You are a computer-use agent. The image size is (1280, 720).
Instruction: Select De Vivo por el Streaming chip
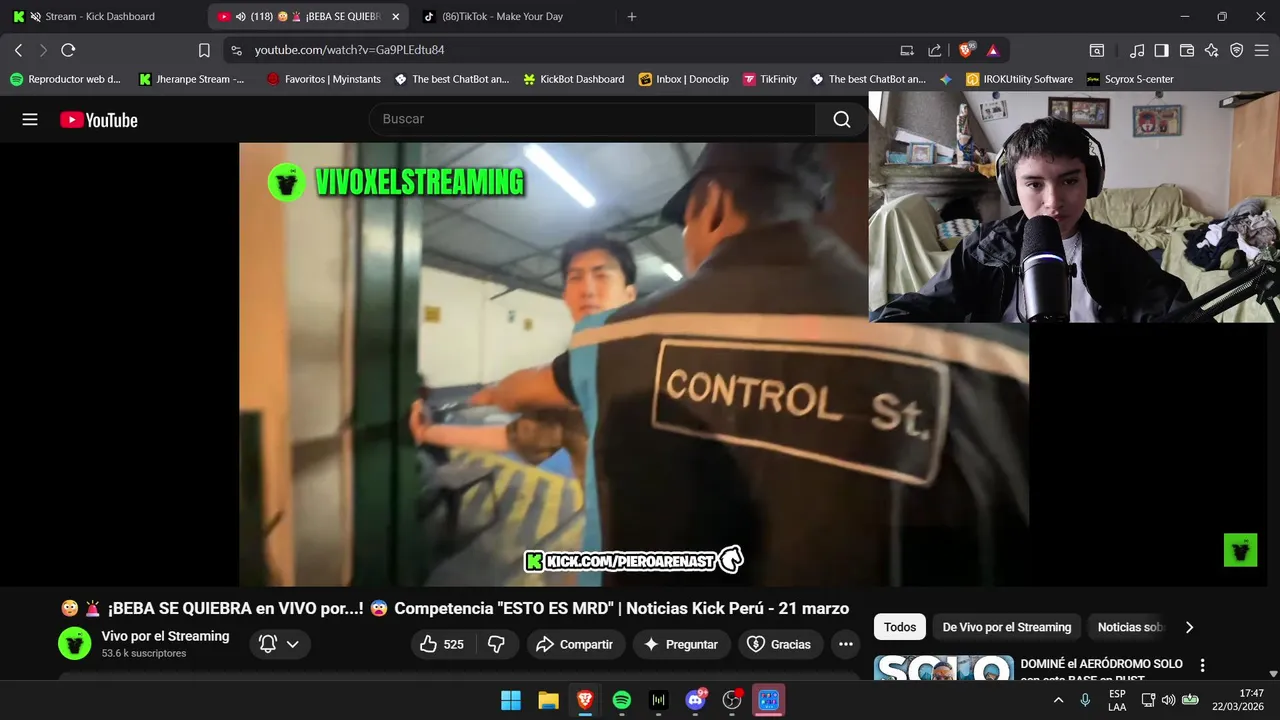click(x=1006, y=627)
